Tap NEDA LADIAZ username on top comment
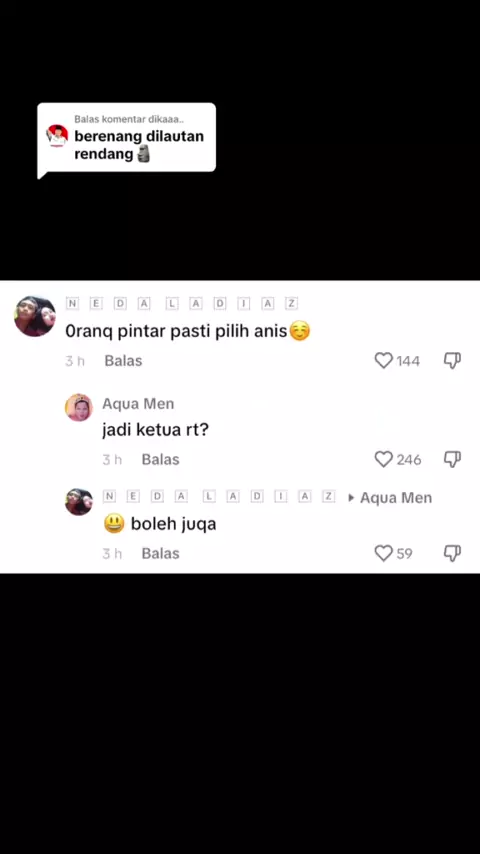This screenshot has width=480, height=854. (182, 304)
